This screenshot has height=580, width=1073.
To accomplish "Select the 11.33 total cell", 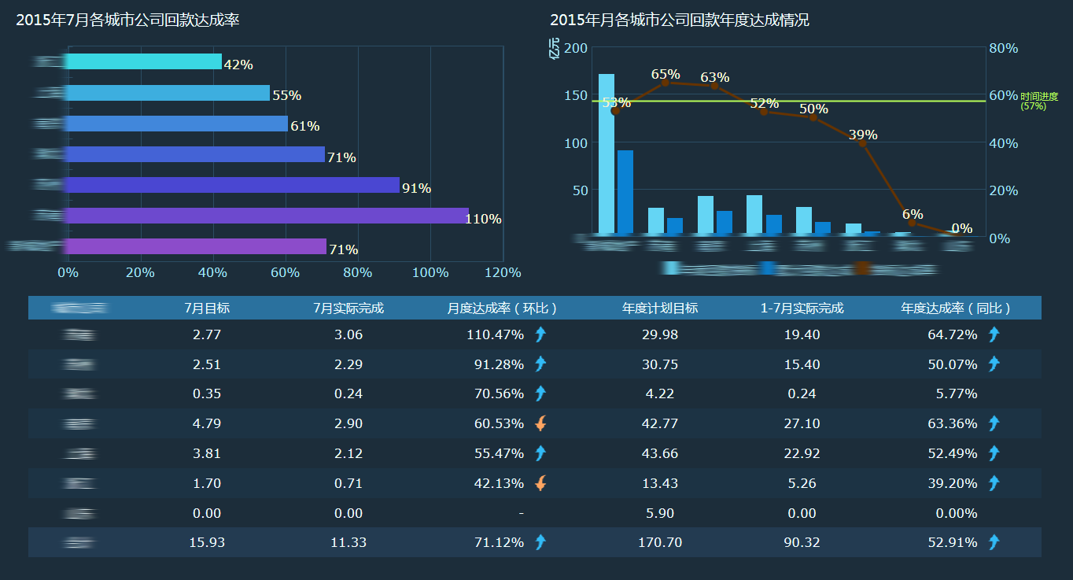I will tap(348, 542).
